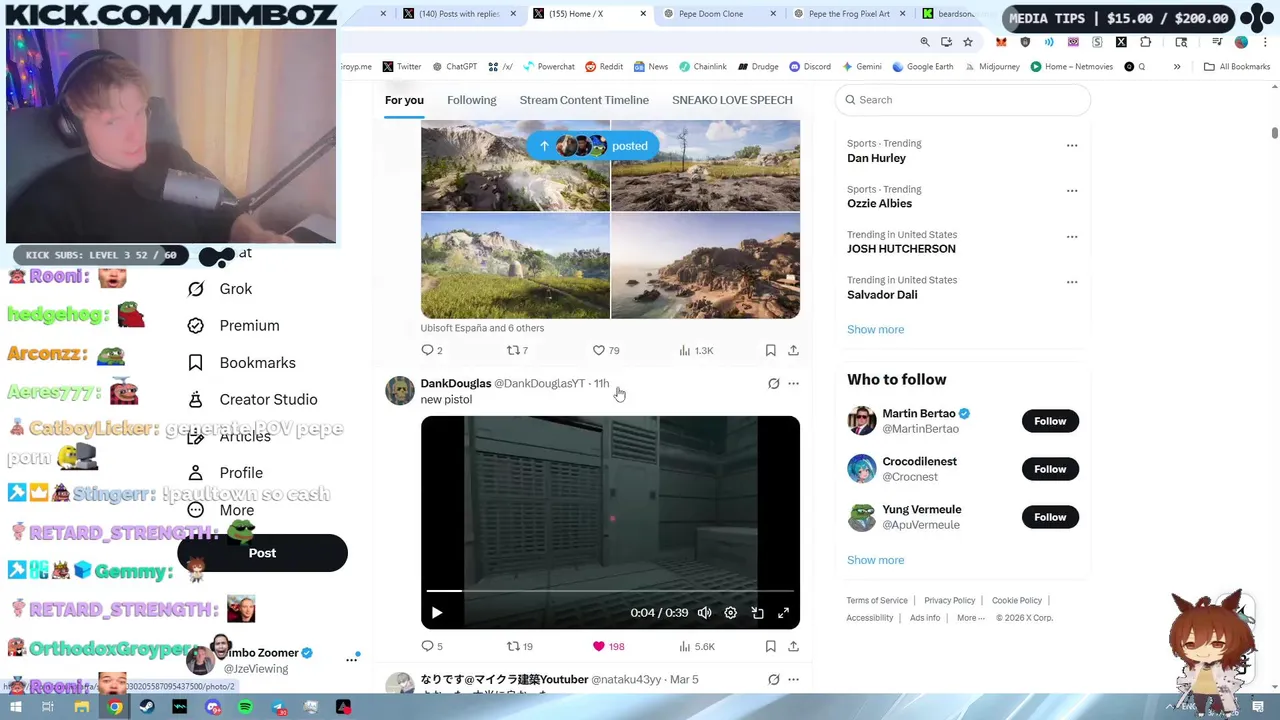Viewport: 1280px width, 720px height.
Task: Switch to Pepe Doom Clone browser tab
Action: pos(711,14)
